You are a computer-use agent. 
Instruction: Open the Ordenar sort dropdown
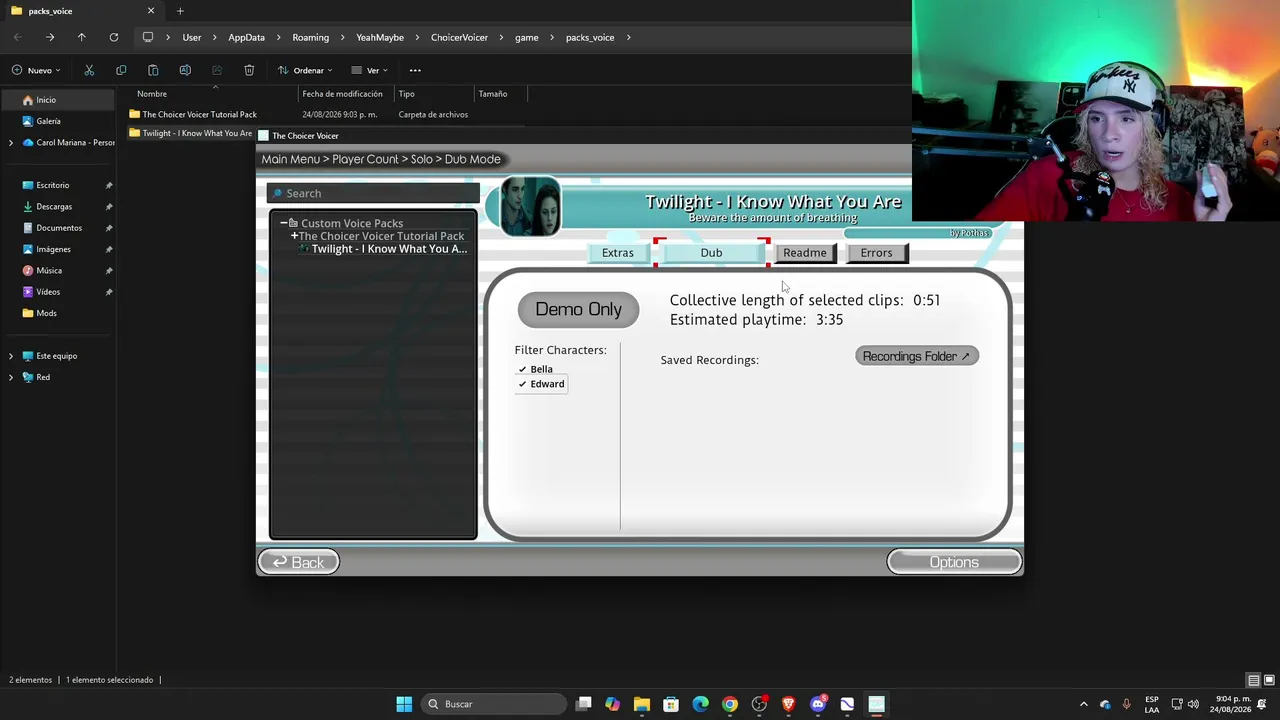305,70
